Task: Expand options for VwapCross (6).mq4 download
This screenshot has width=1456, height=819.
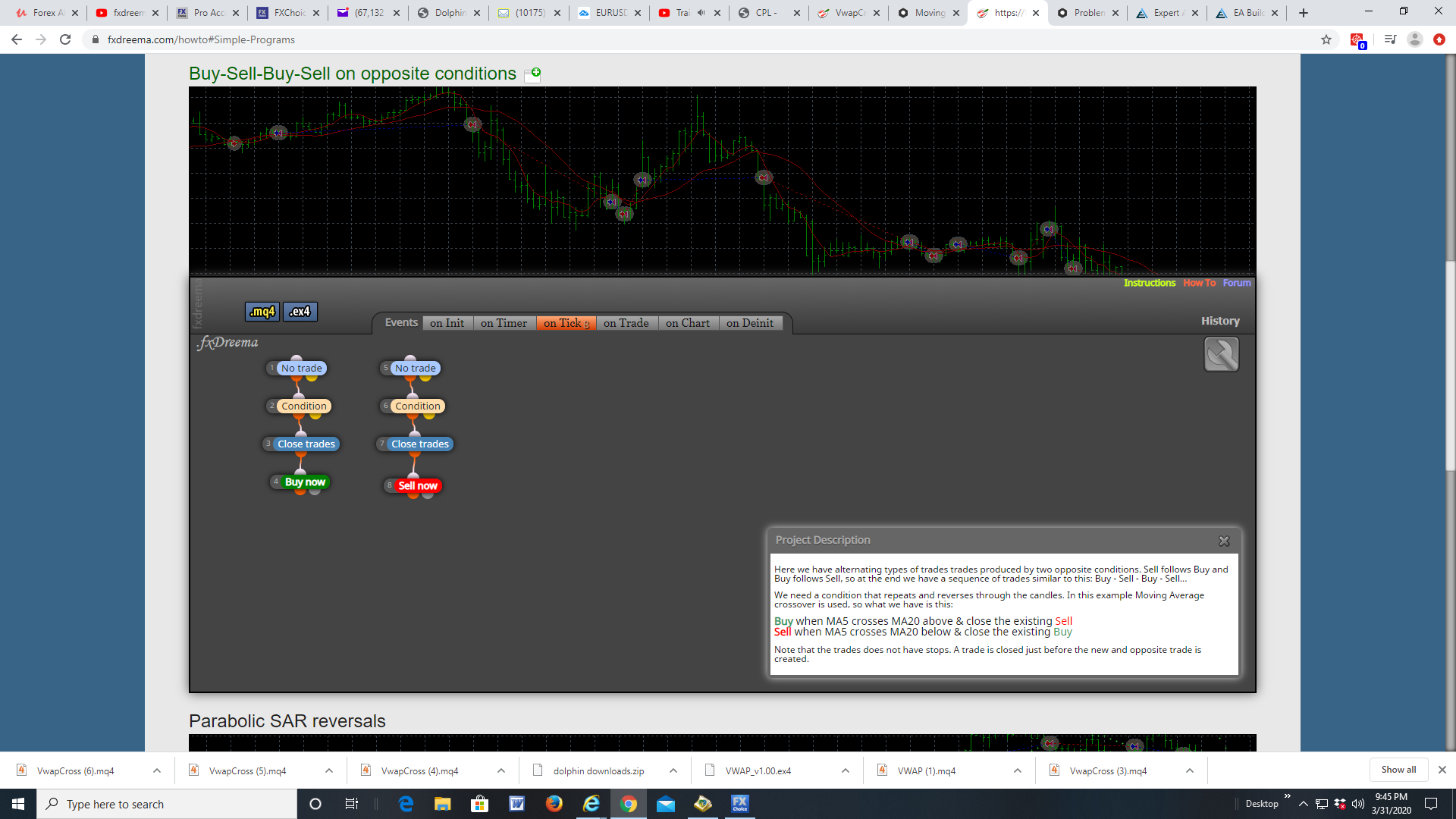Action: [157, 771]
